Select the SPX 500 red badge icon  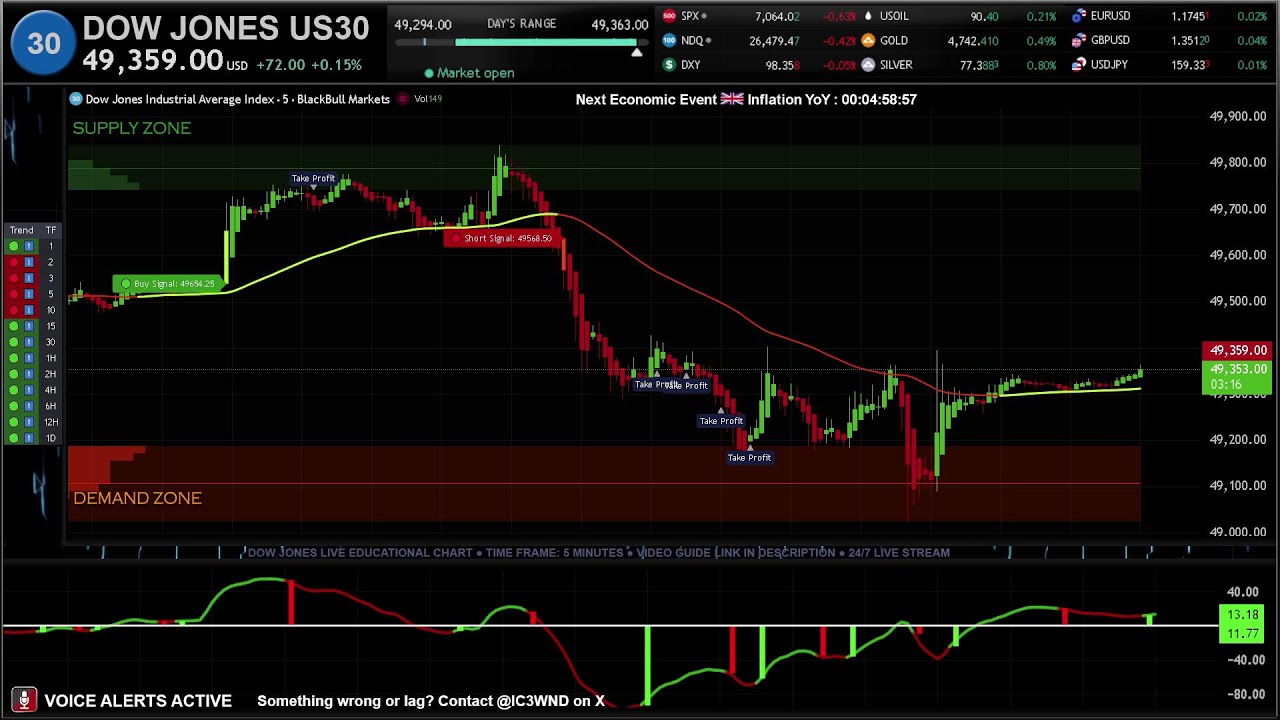[x=669, y=16]
